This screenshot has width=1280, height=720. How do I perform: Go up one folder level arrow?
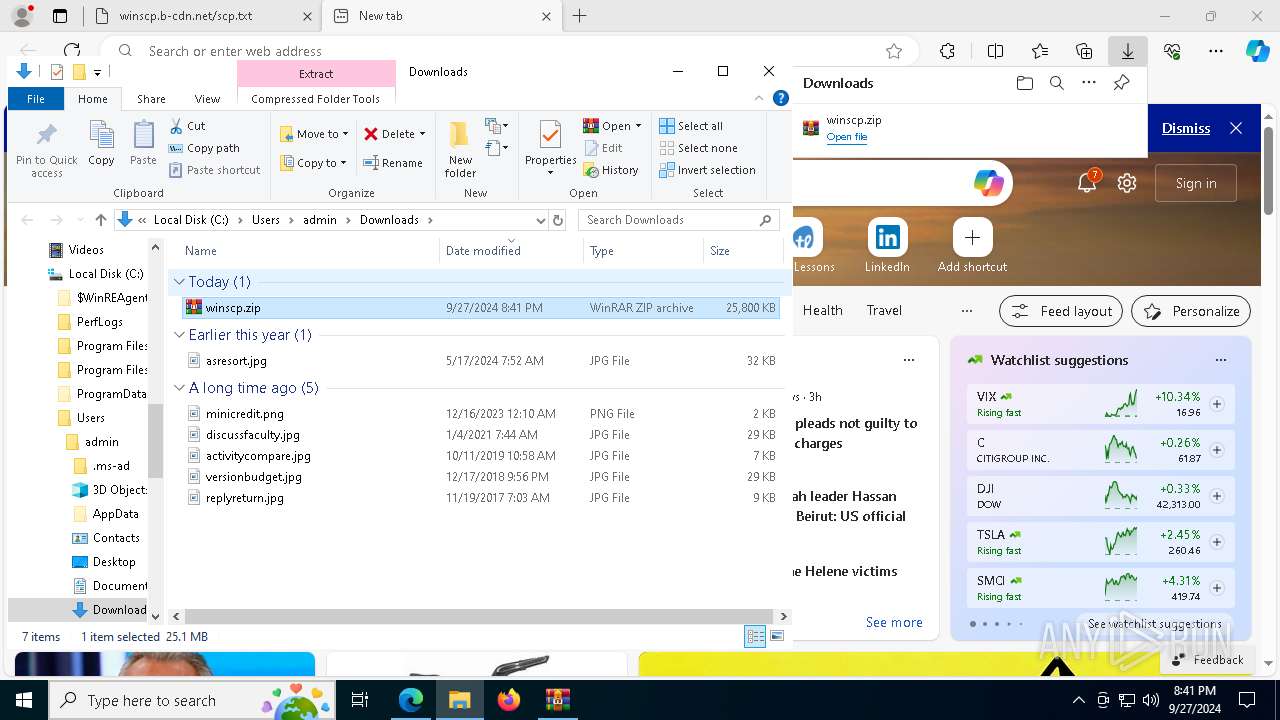100,220
